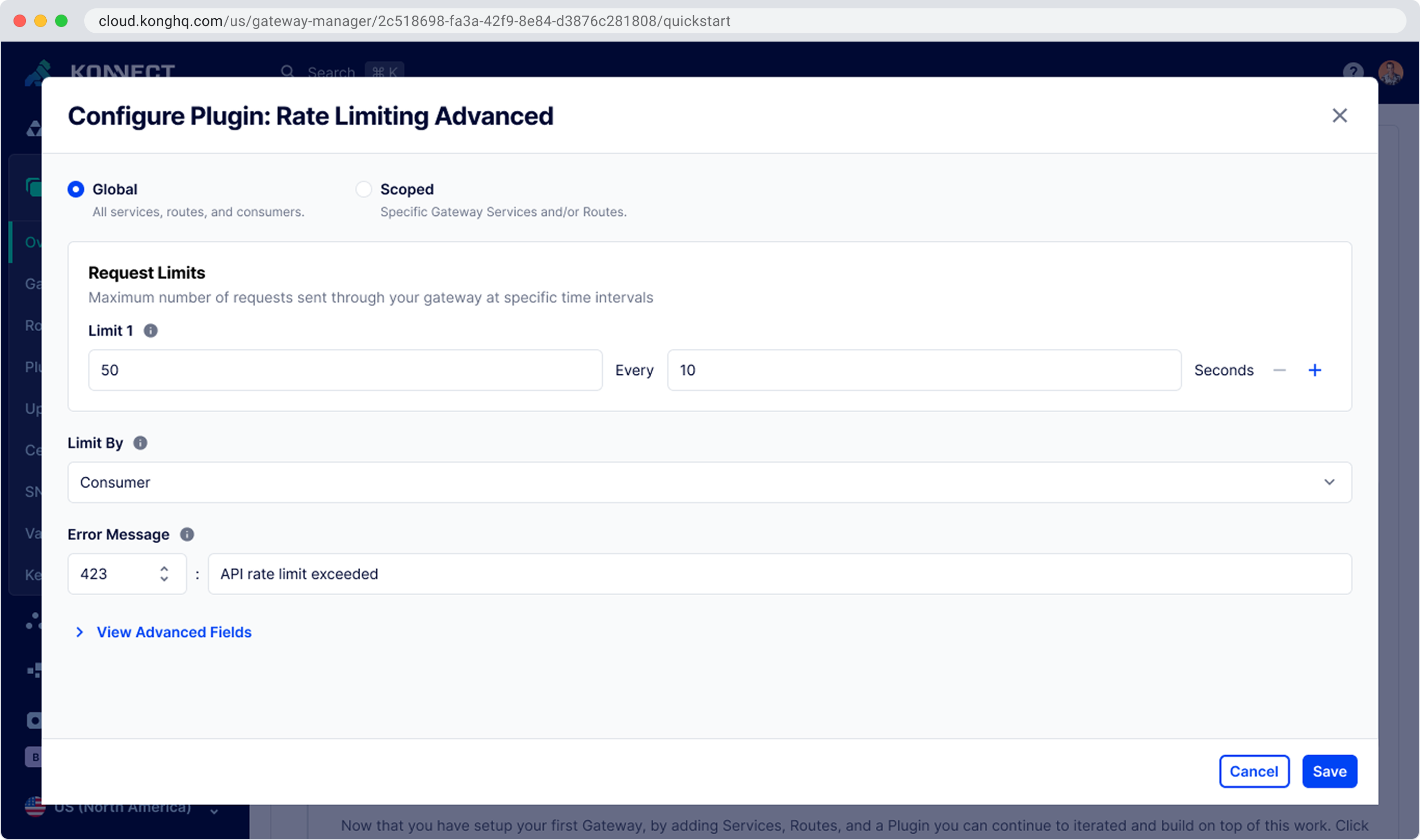Select the Global scope radio button
This screenshot has height=840, width=1420.
click(76, 189)
